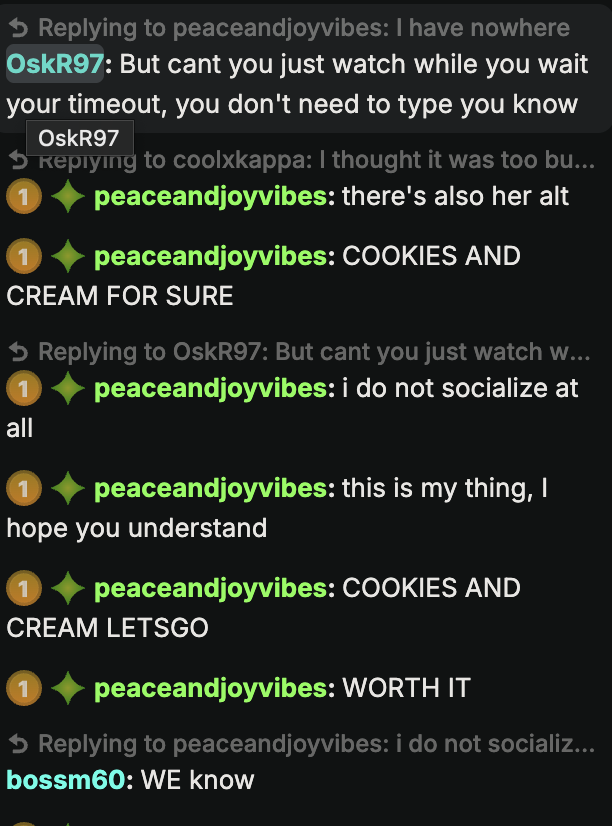Select peaceandjoyvibes username on 'i do not socialize' message

(x=211, y=388)
